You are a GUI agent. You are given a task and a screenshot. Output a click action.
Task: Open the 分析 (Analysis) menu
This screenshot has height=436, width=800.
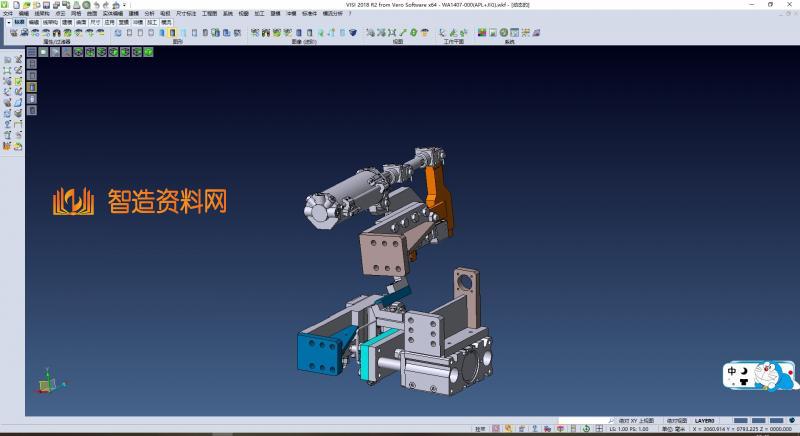coord(149,13)
